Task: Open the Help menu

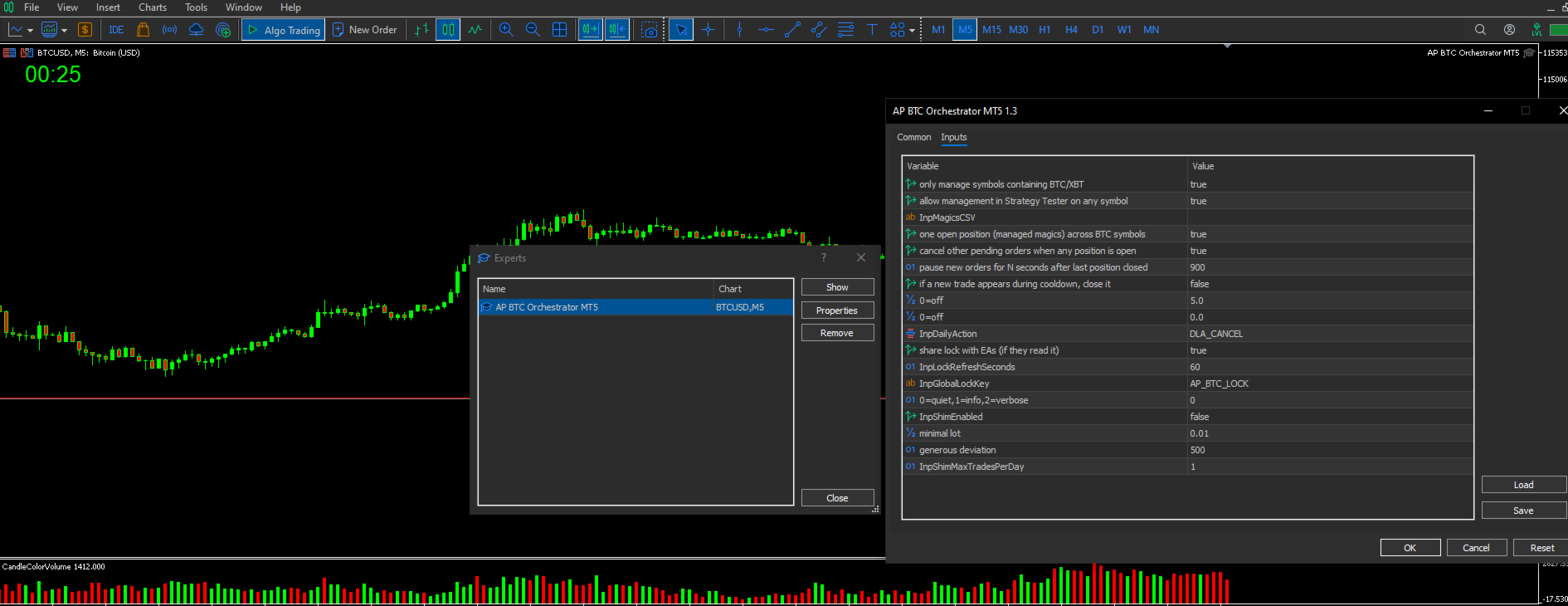Action: [290, 7]
